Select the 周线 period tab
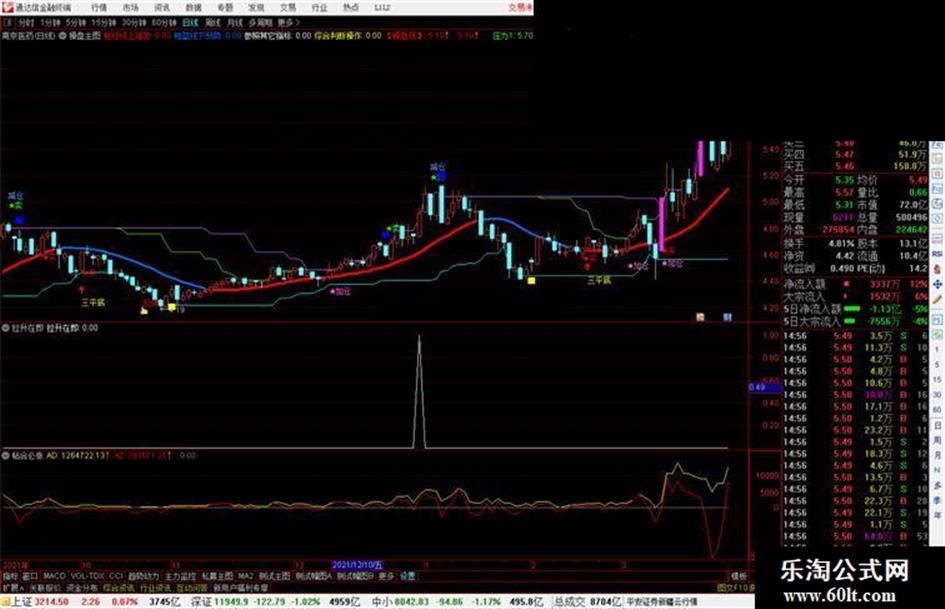Image resolution: width=945 pixels, height=609 pixels. click(212, 22)
